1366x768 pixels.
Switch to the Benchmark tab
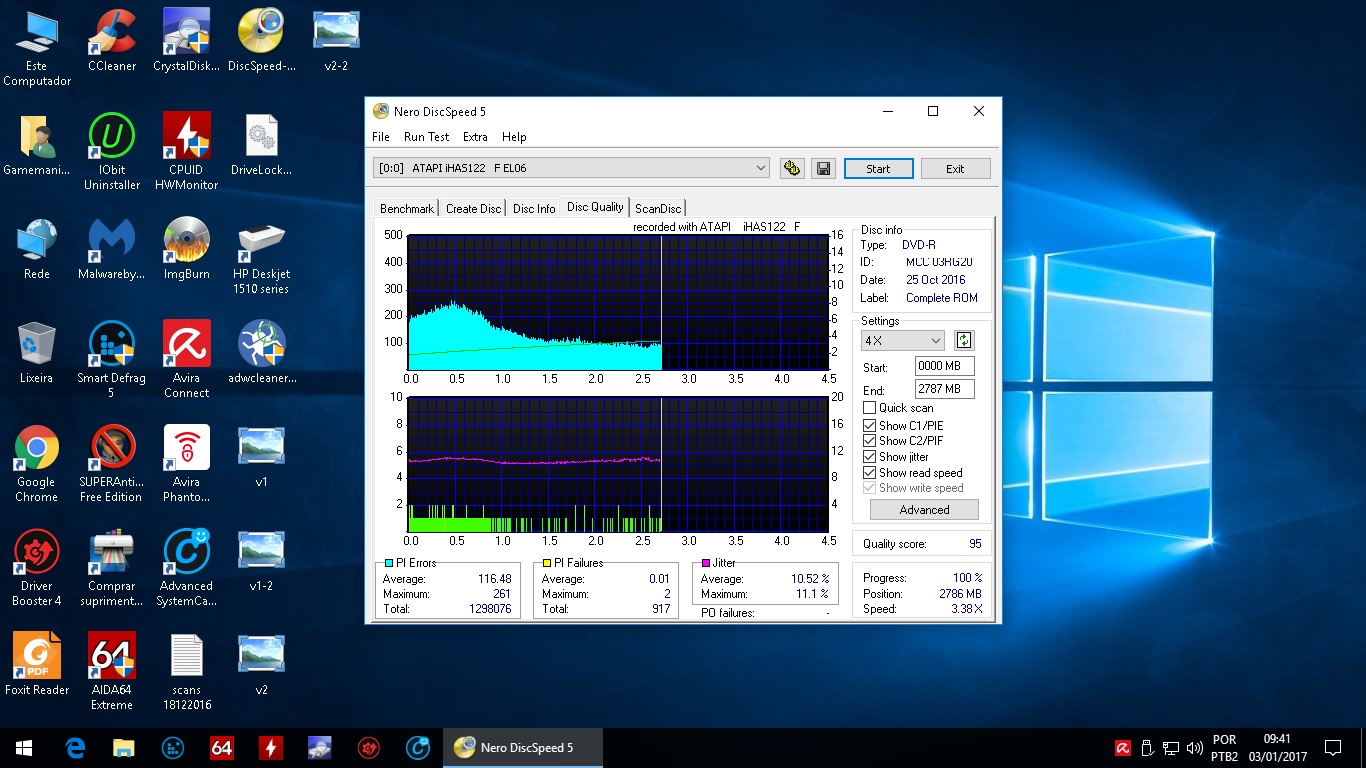407,208
